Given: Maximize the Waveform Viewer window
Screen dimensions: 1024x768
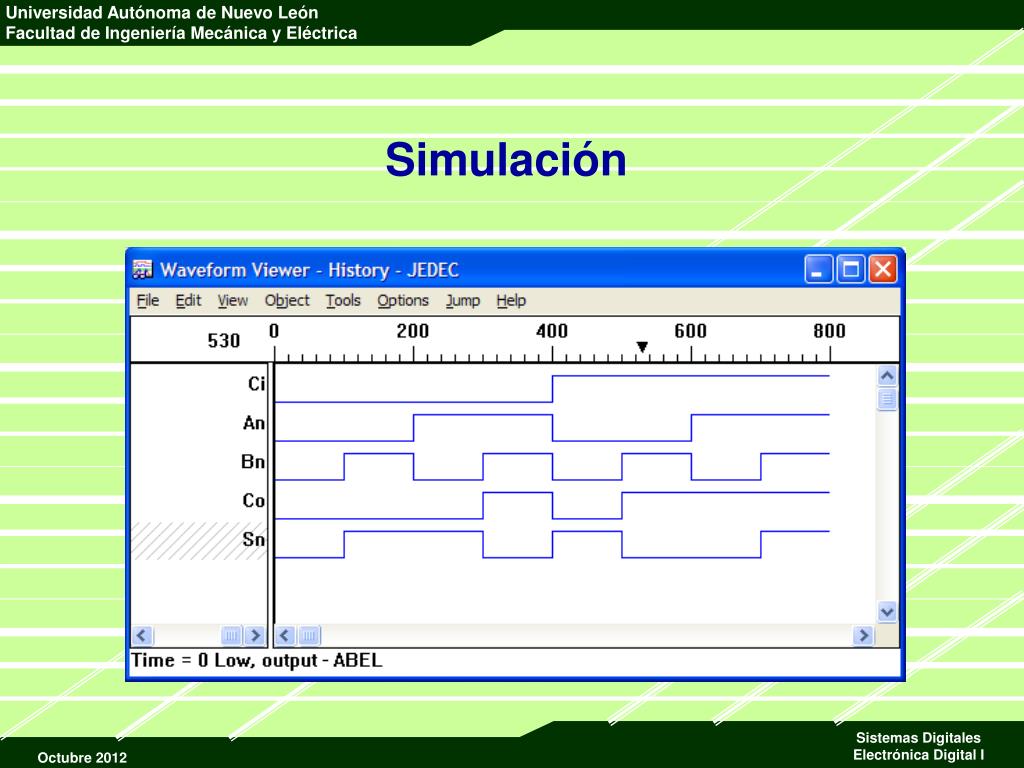Looking at the screenshot, I should 851,269.
